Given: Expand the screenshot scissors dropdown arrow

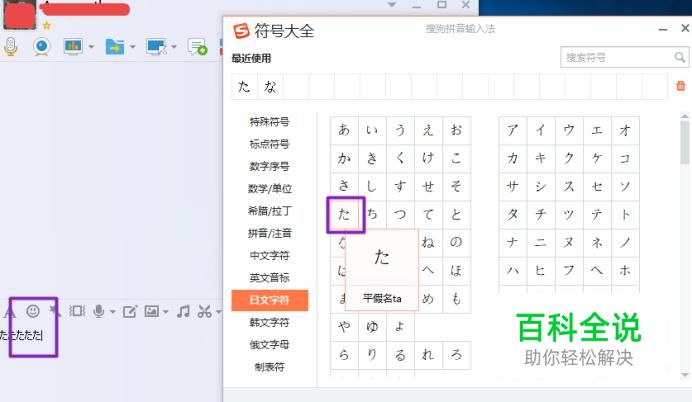Looking at the screenshot, I should 218,312.
